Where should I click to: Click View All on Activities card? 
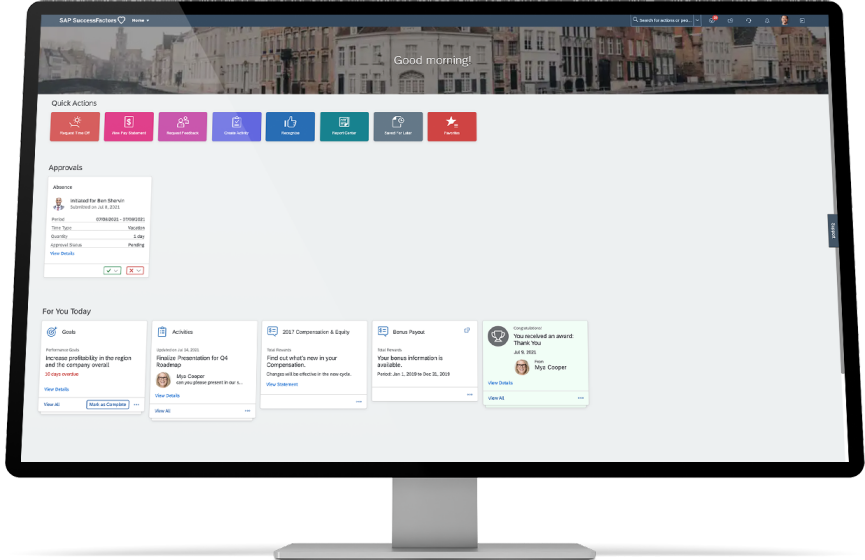point(163,411)
